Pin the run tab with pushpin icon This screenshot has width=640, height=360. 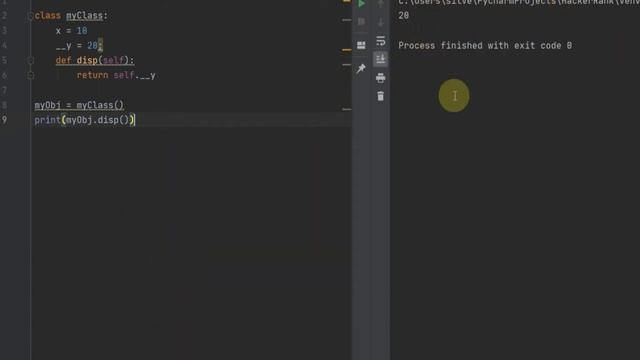click(x=361, y=69)
